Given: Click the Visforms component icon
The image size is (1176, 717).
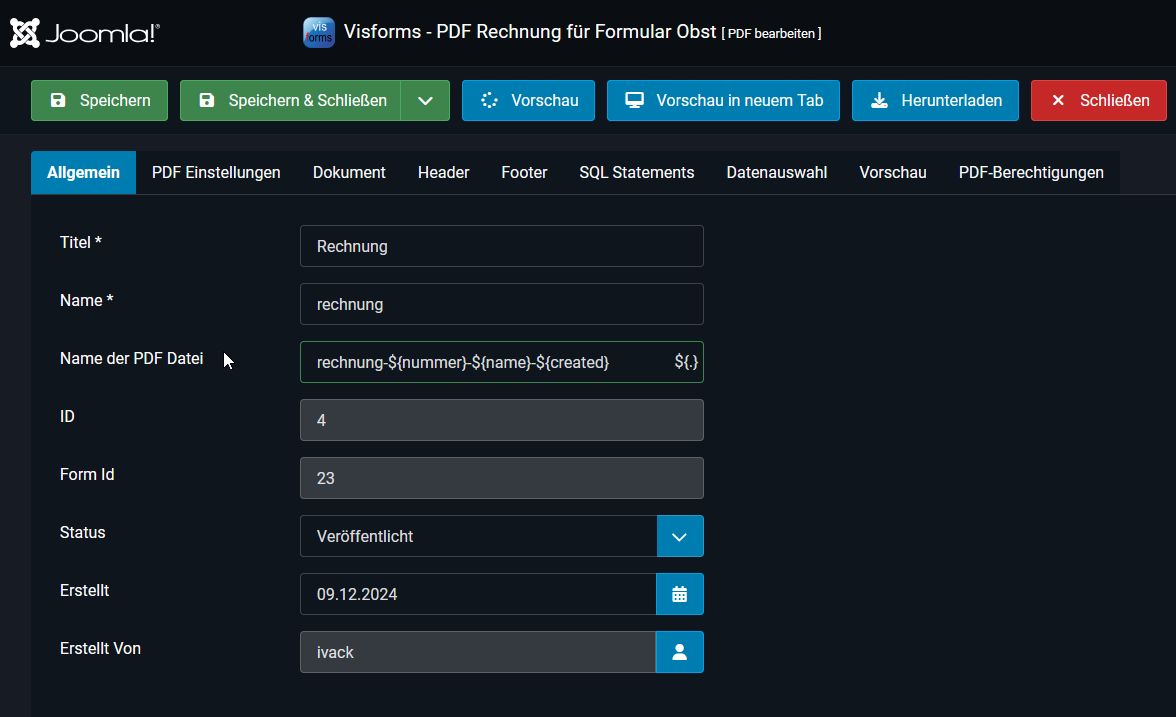Looking at the screenshot, I should click(318, 32).
